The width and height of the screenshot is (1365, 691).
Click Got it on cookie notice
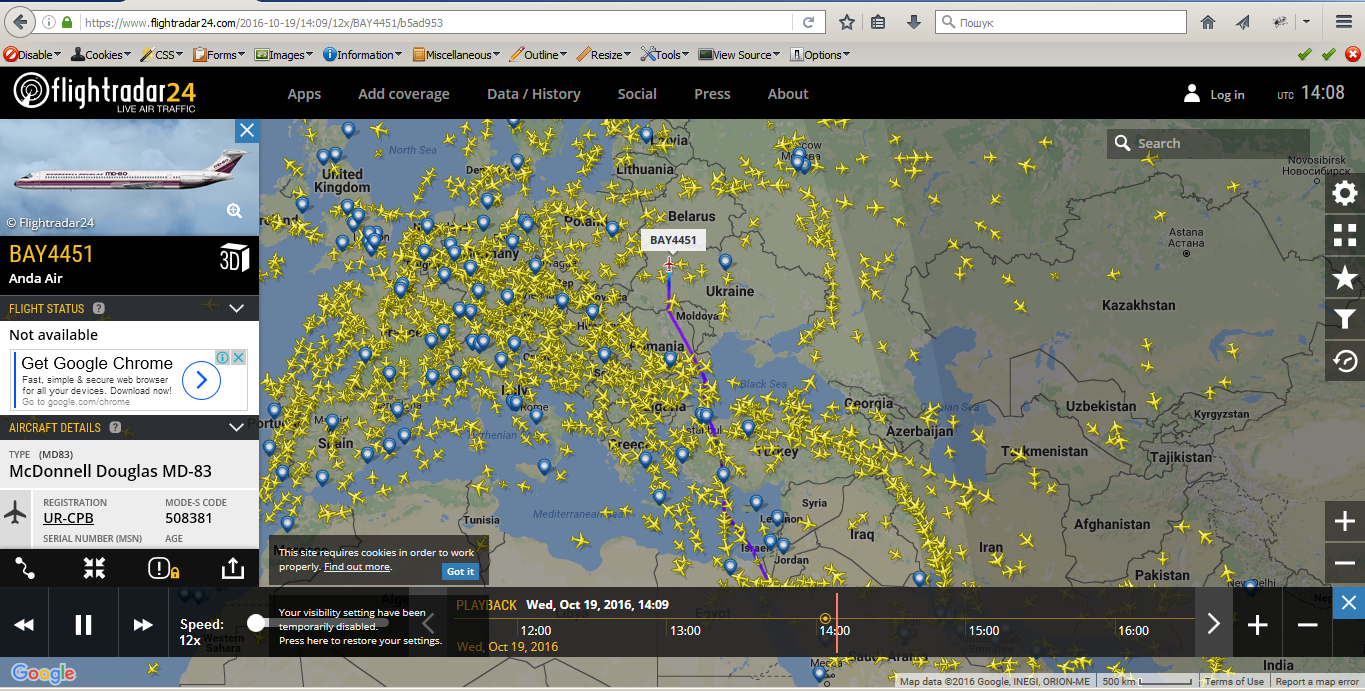(460, 571)
